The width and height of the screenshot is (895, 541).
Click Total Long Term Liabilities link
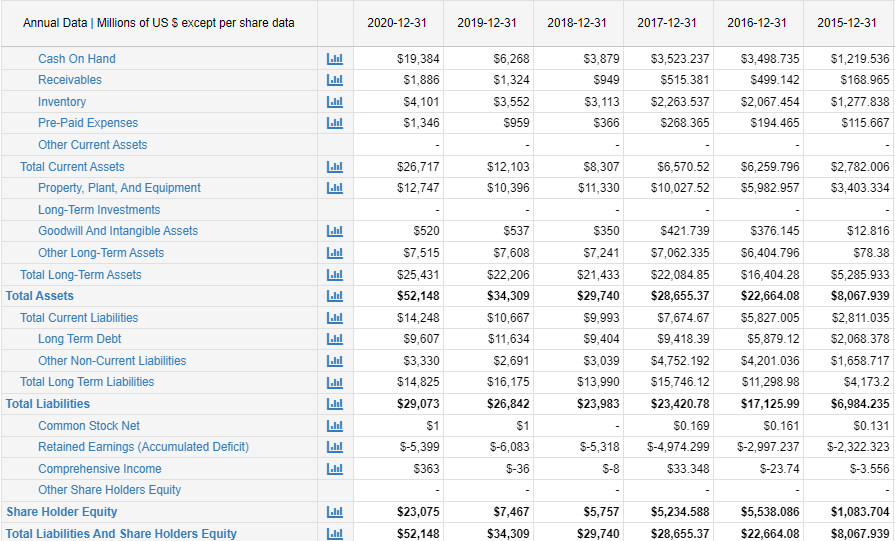pyautogui.click(x=87, y=382)
